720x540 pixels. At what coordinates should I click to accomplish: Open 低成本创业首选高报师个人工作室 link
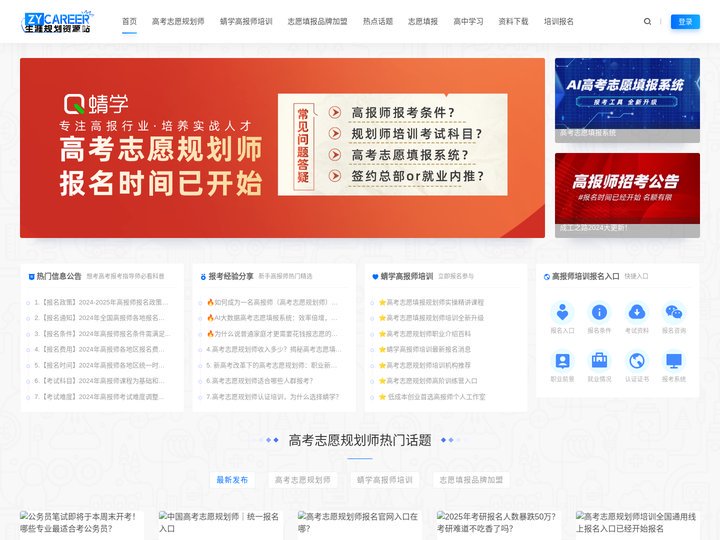[432, 397]
